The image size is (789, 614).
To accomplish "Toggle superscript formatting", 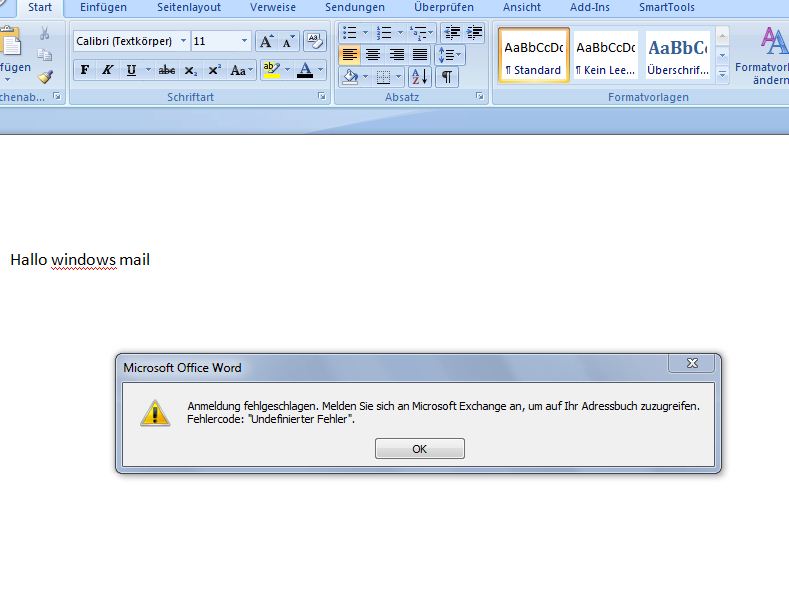I will tap(214, 70).
